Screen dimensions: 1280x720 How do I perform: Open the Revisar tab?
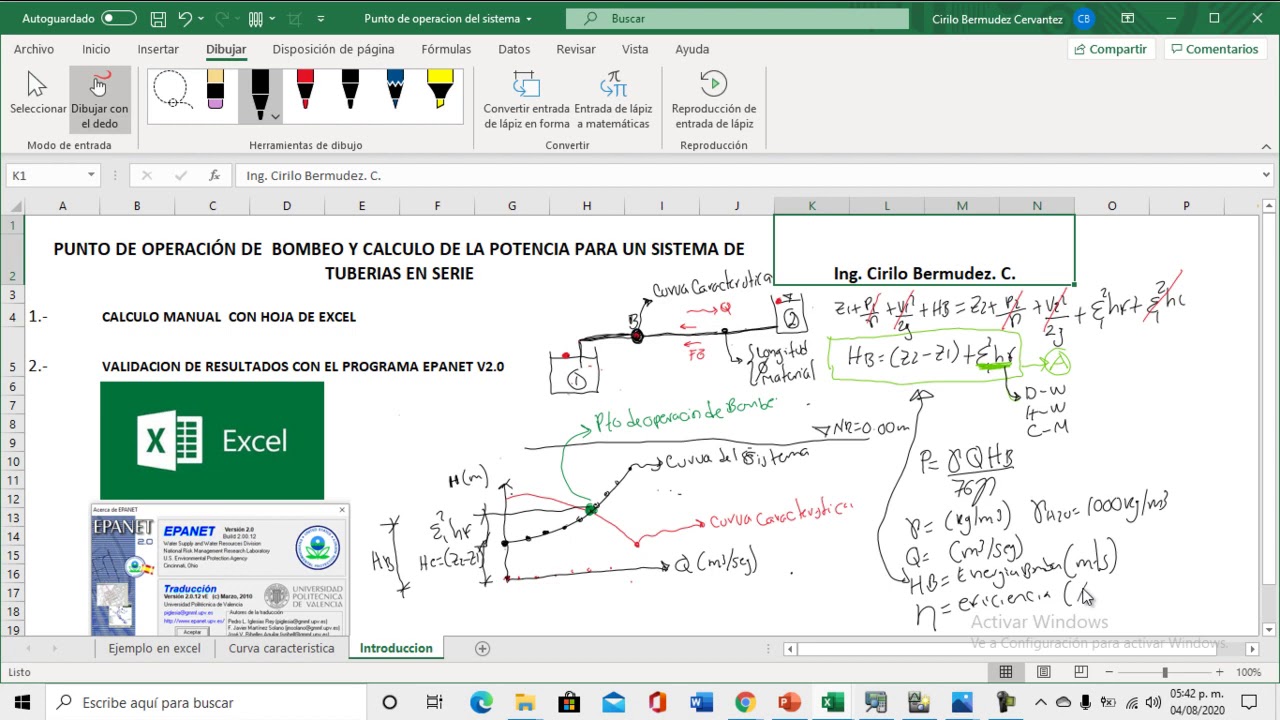click(x=576, y=49)
